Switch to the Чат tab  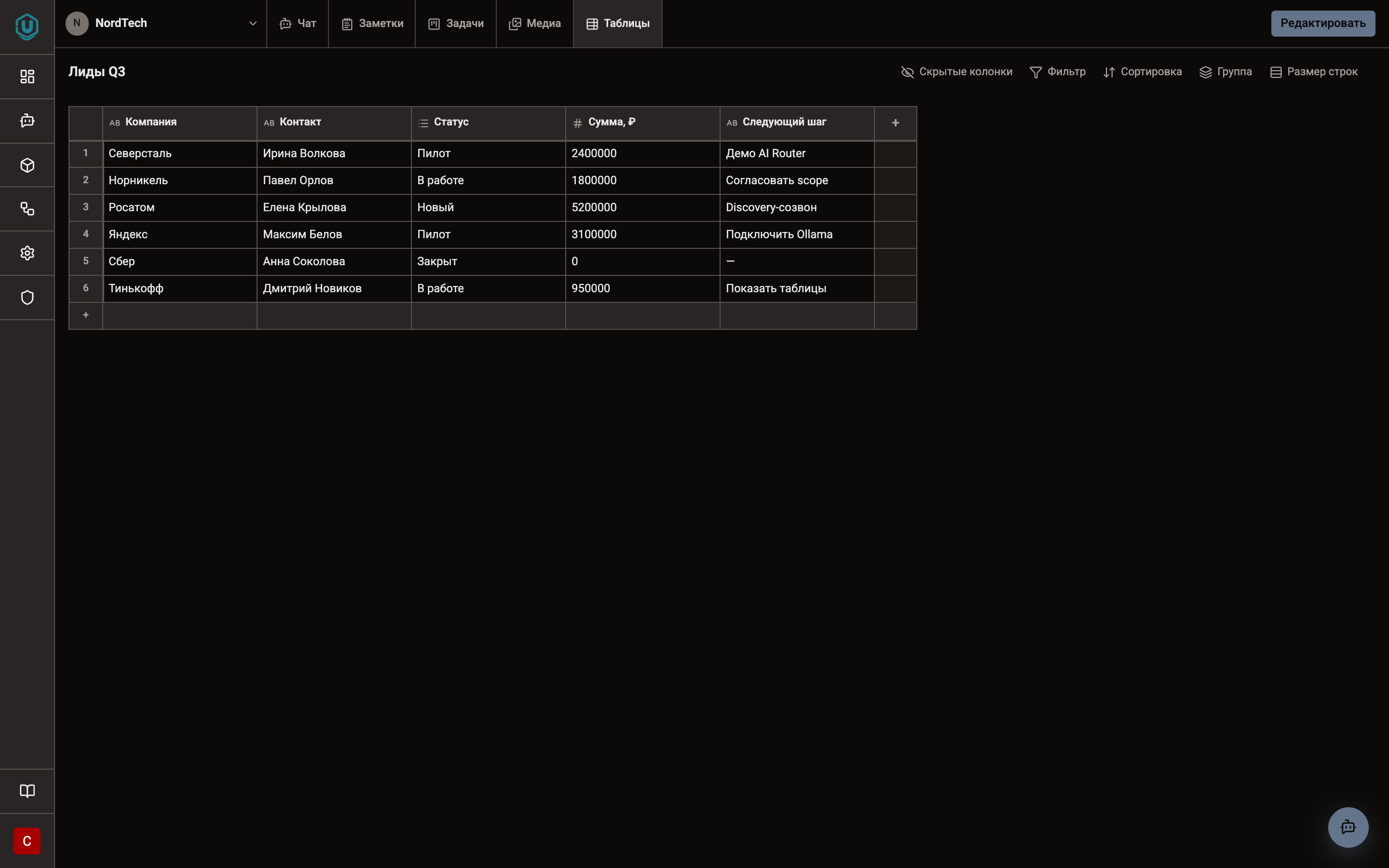pos(298,24)
